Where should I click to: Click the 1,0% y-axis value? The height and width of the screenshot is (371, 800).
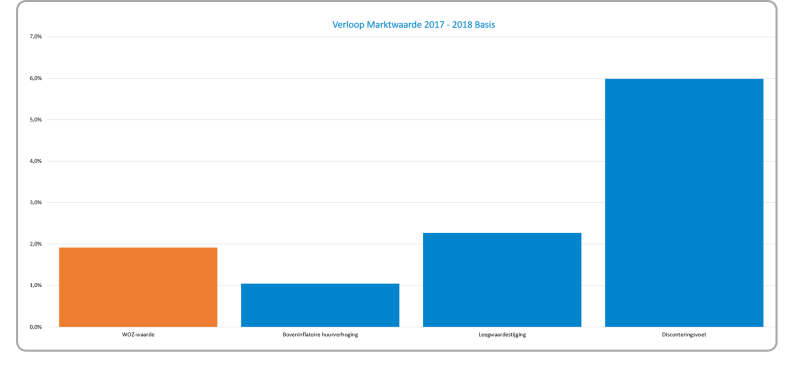36,286
